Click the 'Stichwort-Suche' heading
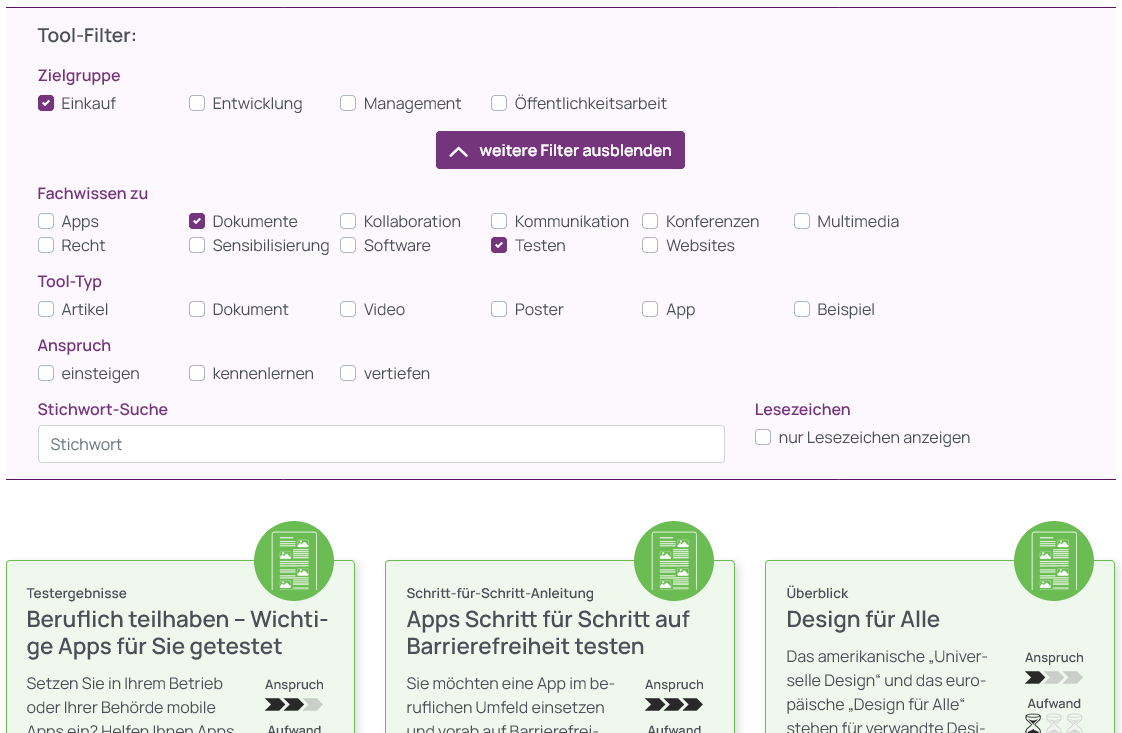1122x733 pixels. tap(103, 409)
